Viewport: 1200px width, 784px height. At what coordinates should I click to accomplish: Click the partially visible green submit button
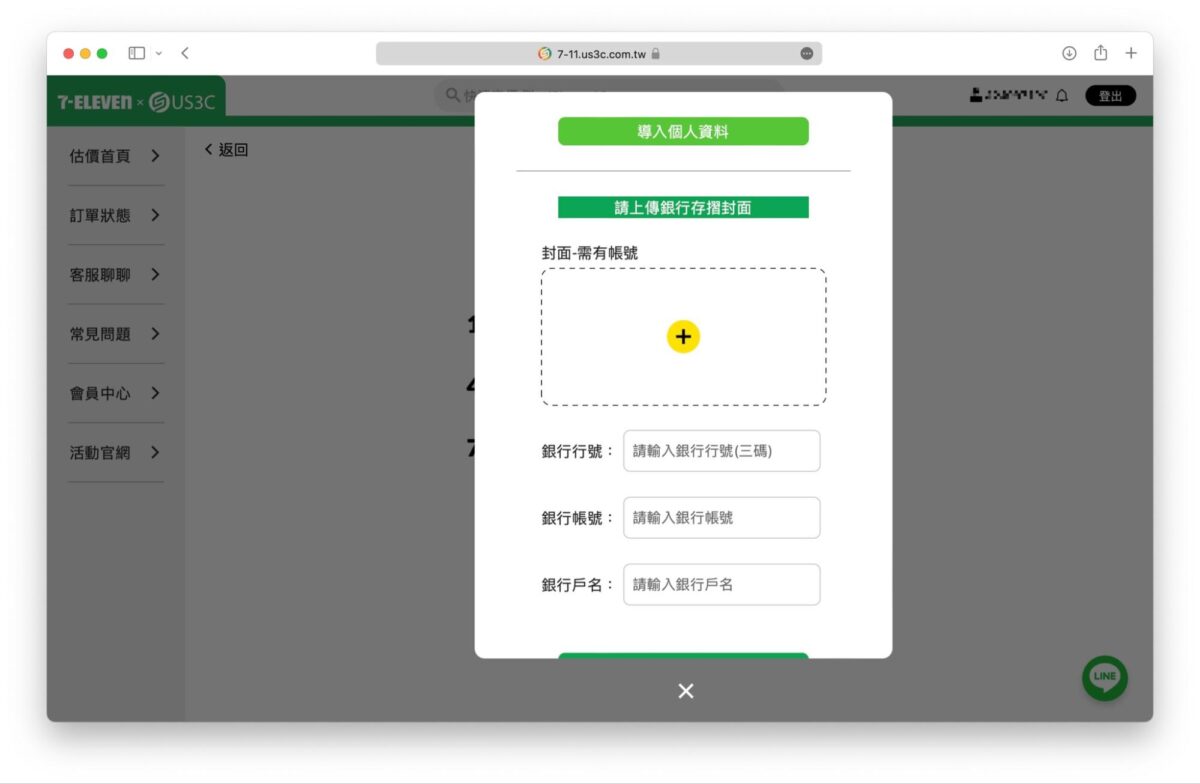click(x=683, y=655)
